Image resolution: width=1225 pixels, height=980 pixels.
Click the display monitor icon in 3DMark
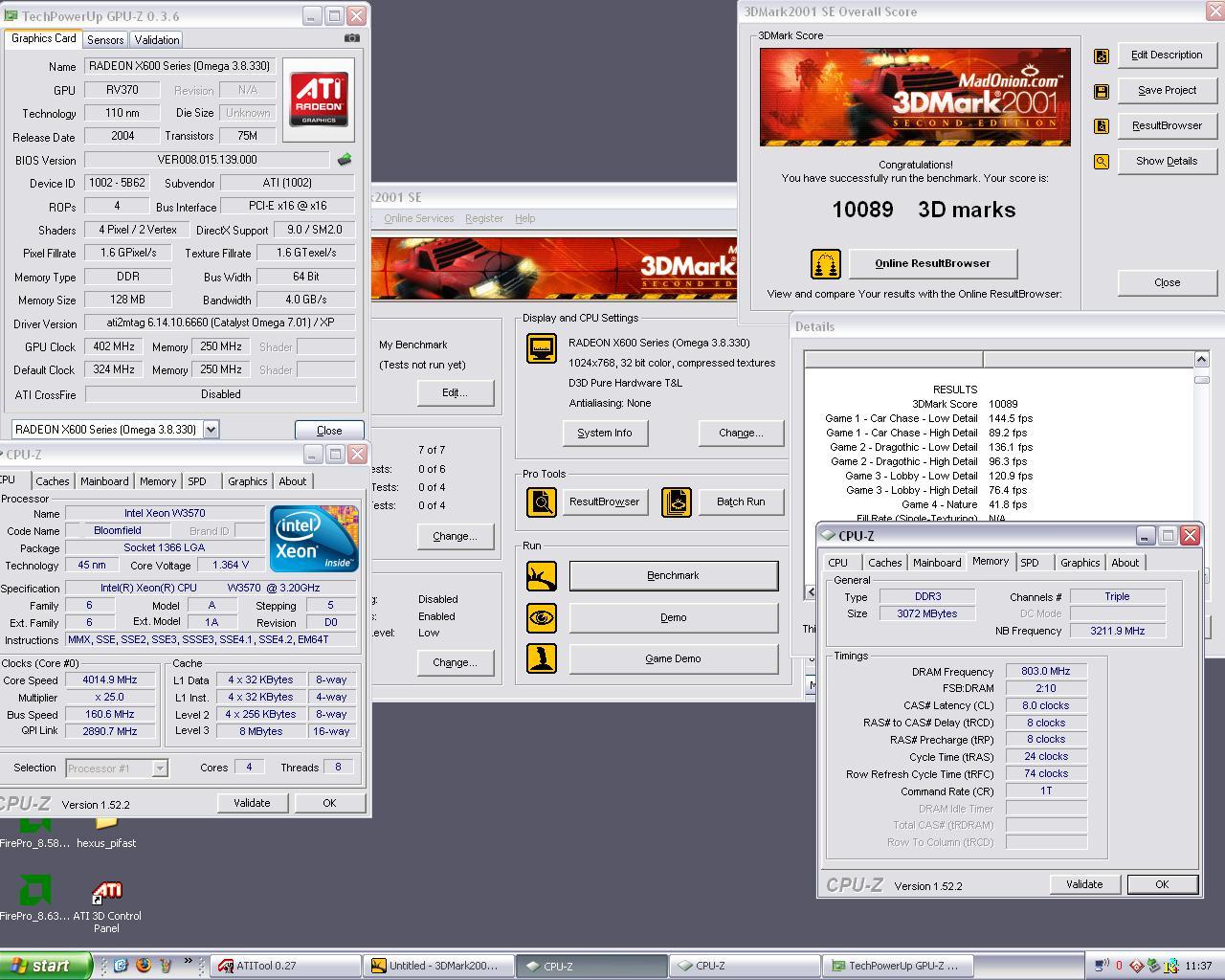tap(542, 348)
